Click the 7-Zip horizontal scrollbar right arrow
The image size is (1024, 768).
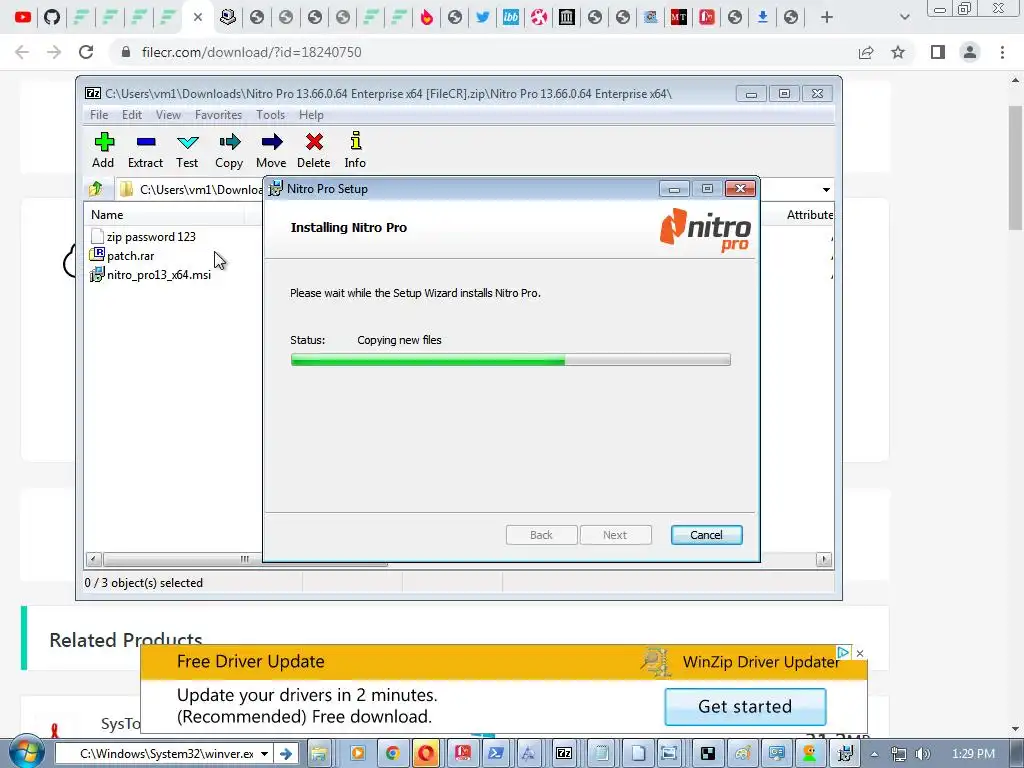coord(824,559)
